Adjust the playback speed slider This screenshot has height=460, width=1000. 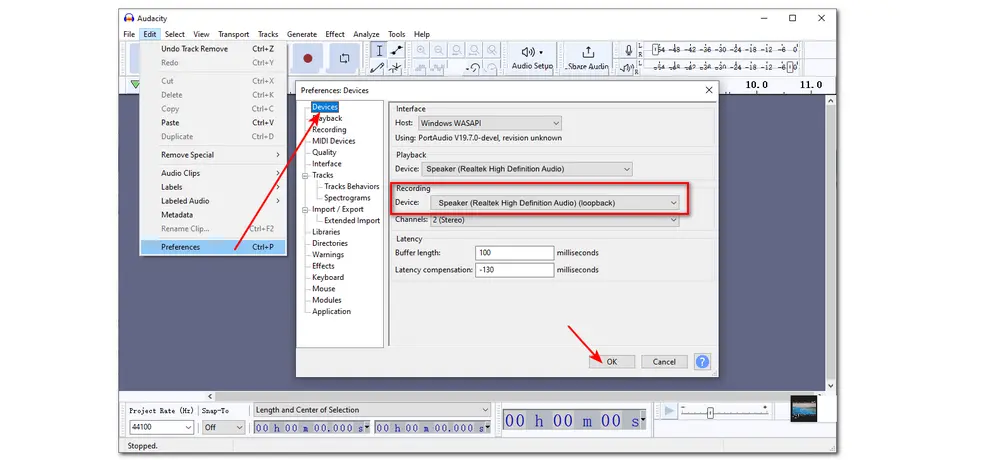709,412
